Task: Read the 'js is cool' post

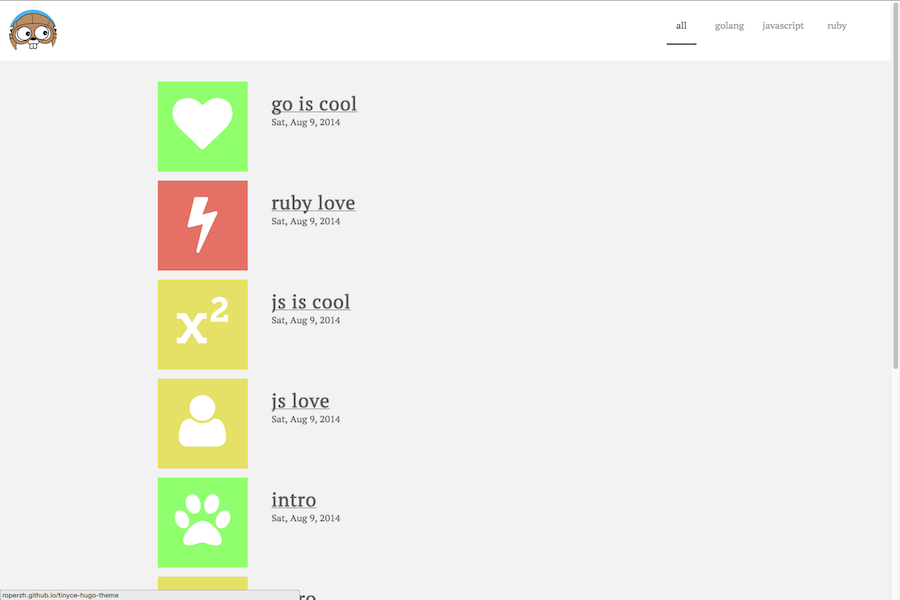Action: pyautogui.click(x=311, y=302)
